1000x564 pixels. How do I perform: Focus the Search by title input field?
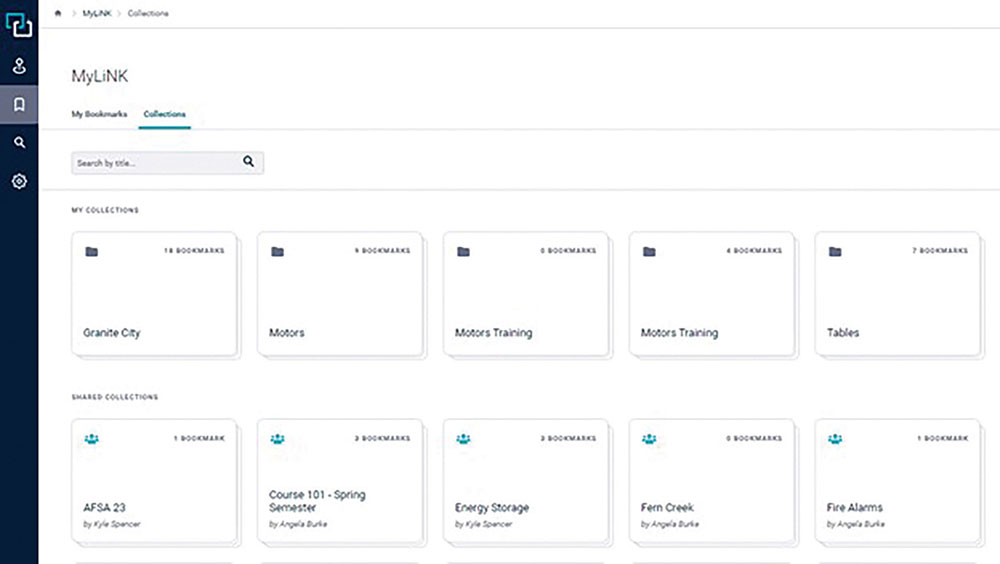click(155, 162)
